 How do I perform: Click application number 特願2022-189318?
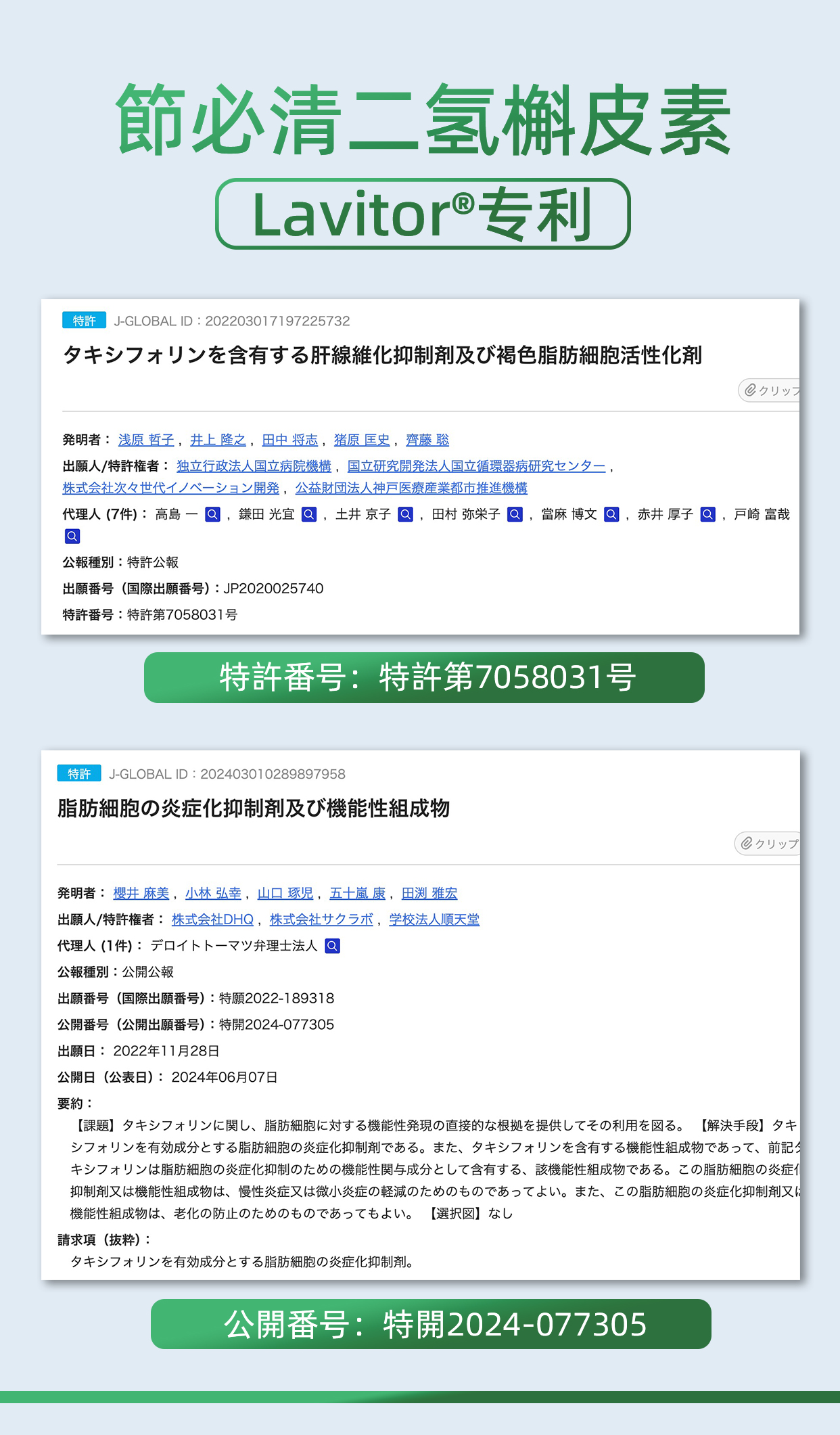277,999
